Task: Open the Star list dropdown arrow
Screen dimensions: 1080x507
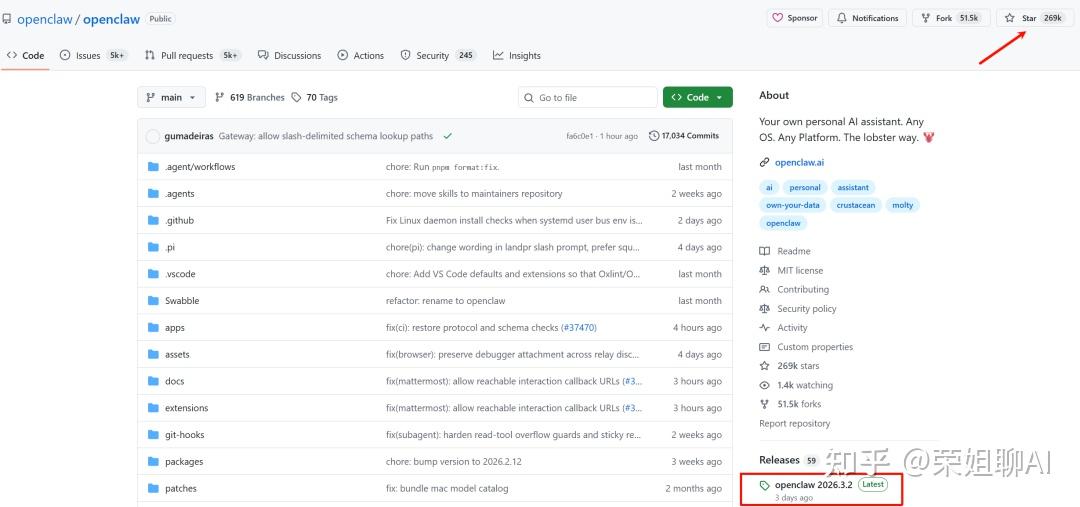Action: pos(1069,18)
